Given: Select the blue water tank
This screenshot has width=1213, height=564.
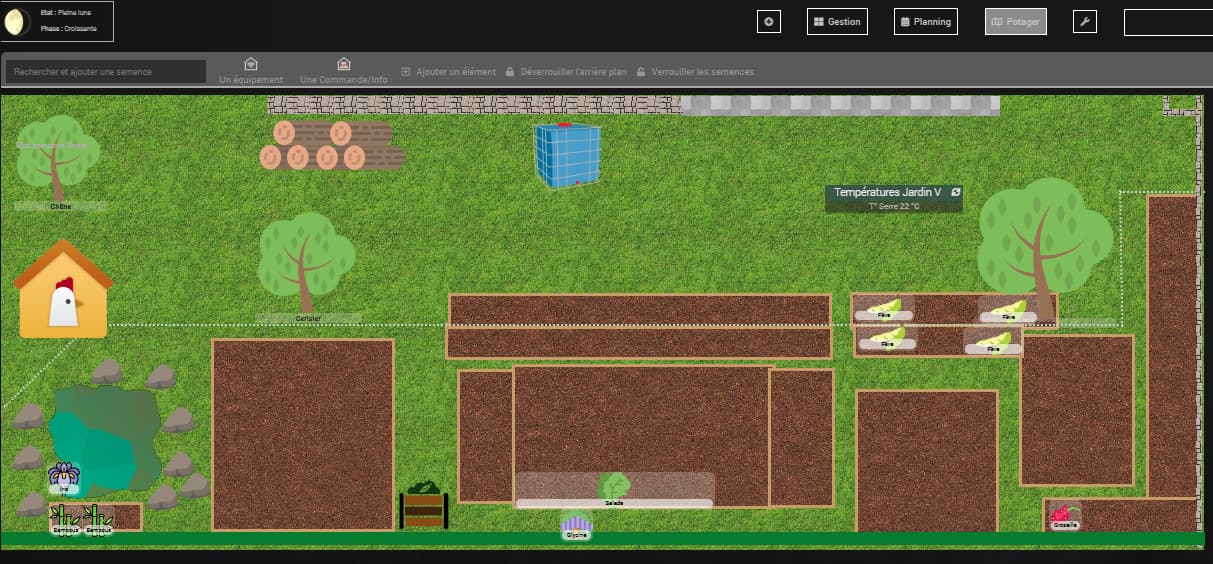Looking at the screenshot, I should 567,155.
